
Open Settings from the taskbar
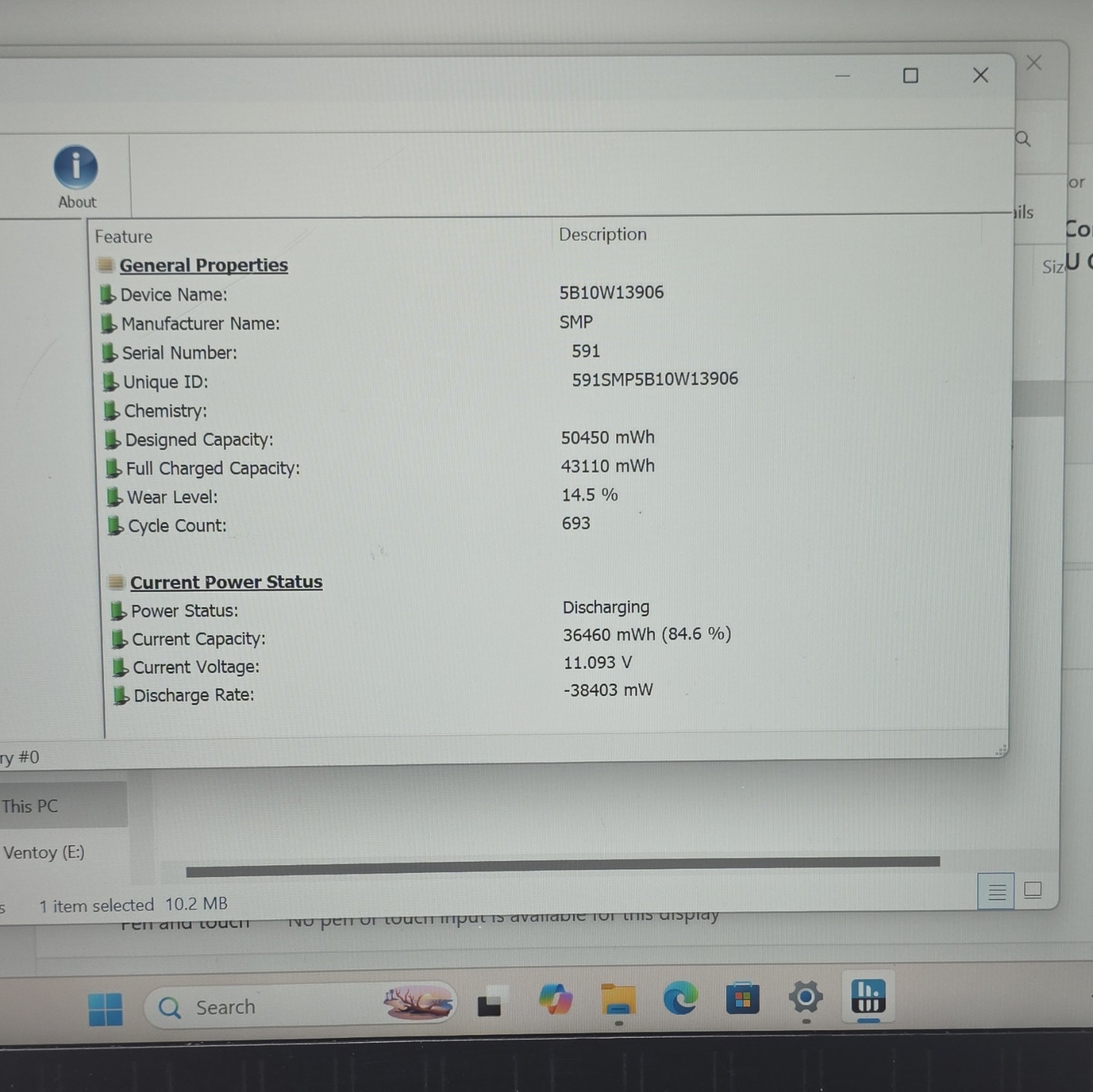pyautogui.click(x=806, y=998)
